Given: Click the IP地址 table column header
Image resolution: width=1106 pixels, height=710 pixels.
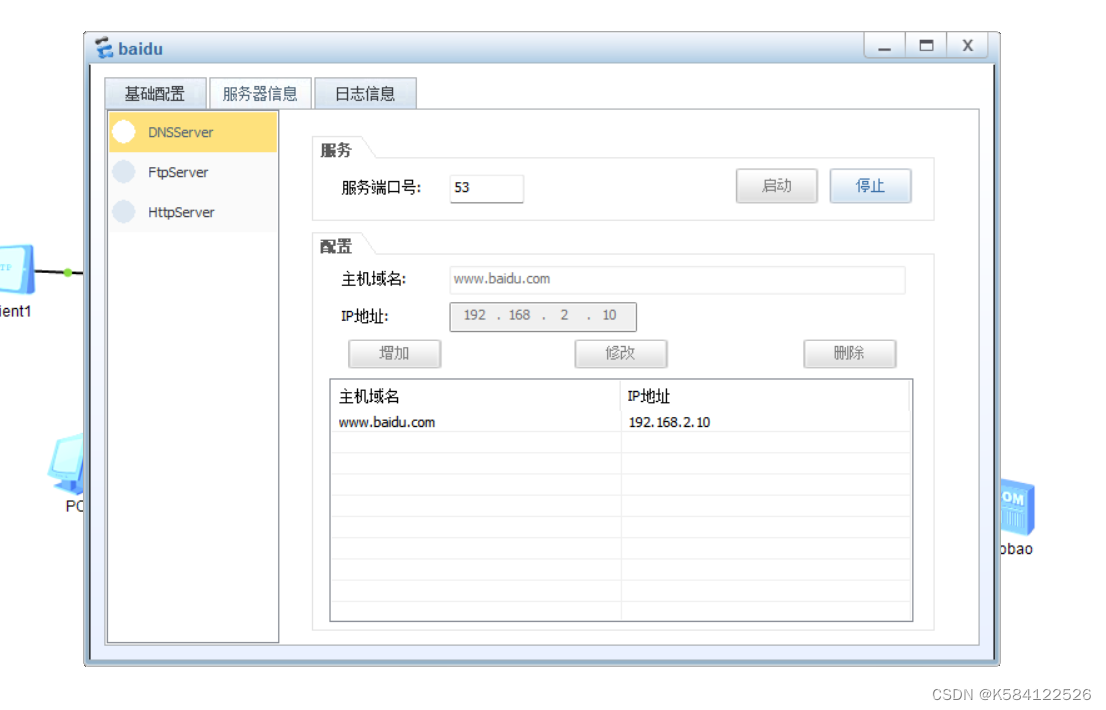Looking at the screenshot, I should 765,396.
